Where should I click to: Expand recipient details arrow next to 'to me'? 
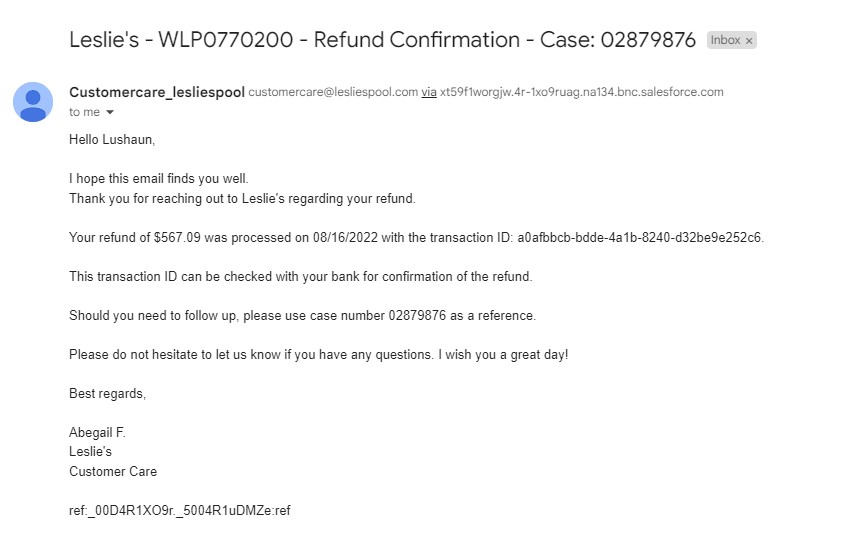click(x=110, y=112)
